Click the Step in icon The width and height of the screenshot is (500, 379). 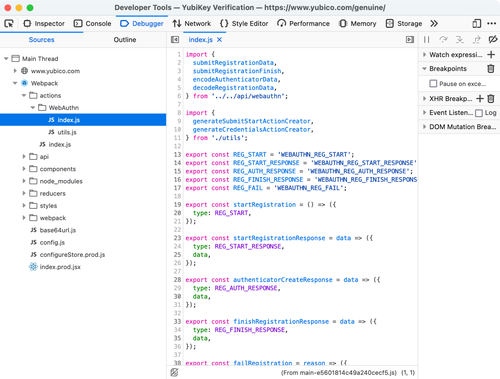click(x=460, y=40)
